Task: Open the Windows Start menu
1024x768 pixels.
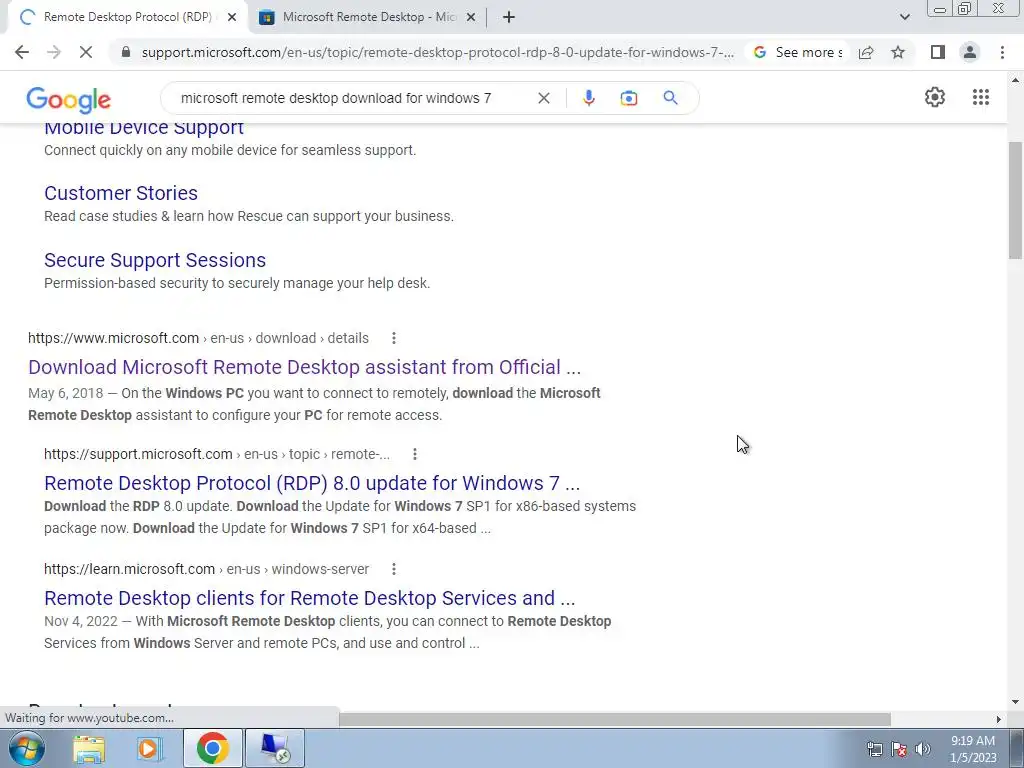Action: pyautogui.click(x=27, y=748)
